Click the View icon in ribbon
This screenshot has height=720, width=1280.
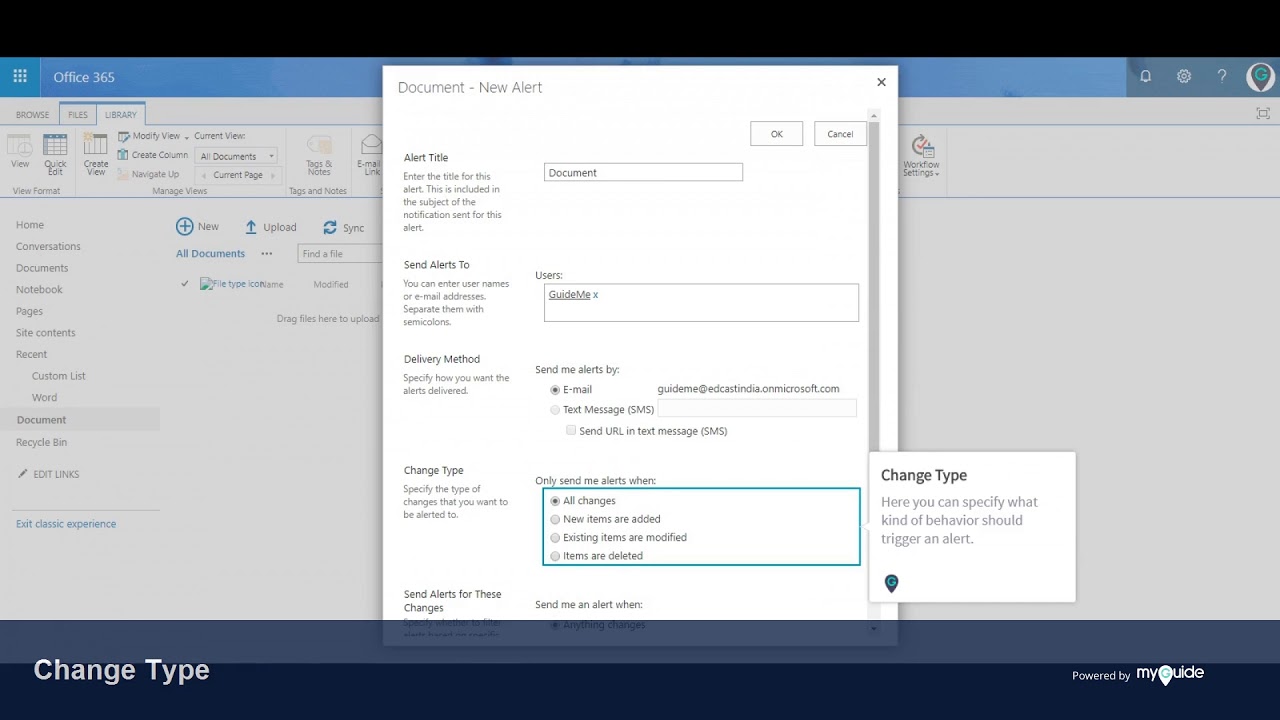click(20, 145)
